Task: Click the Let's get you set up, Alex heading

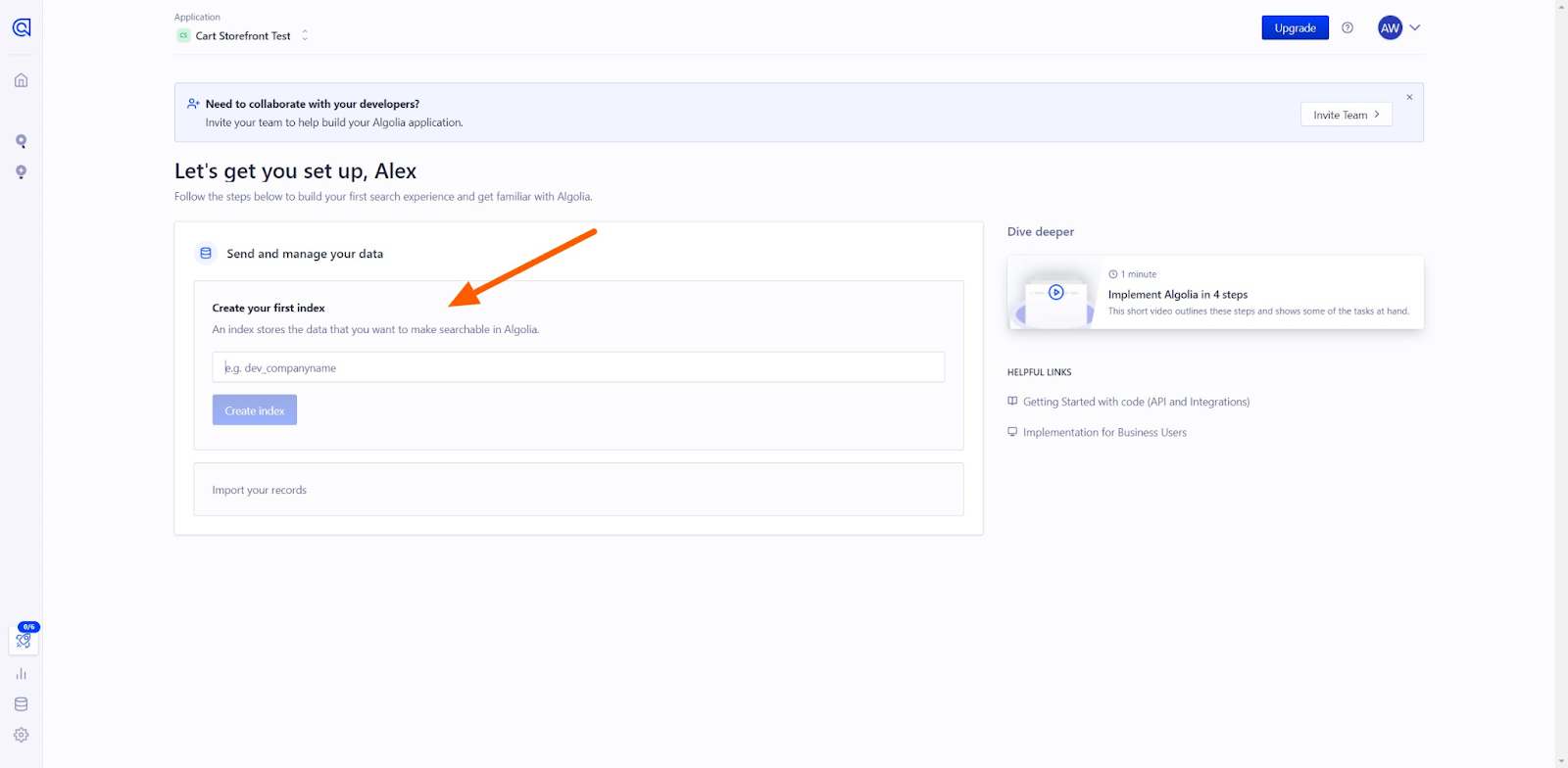Action: [x=295, y=170]
